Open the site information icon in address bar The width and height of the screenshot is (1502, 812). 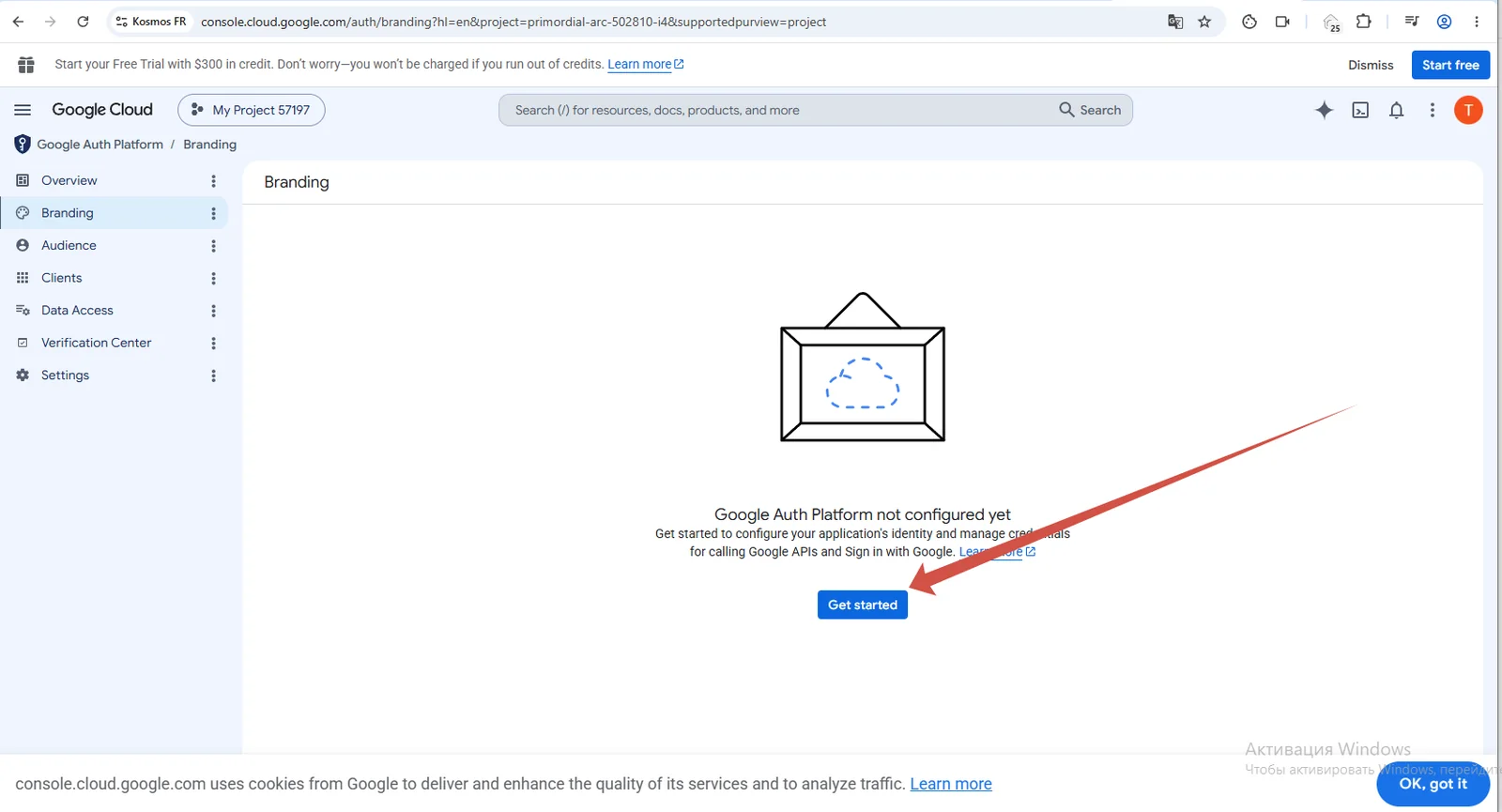click(121, 22)
